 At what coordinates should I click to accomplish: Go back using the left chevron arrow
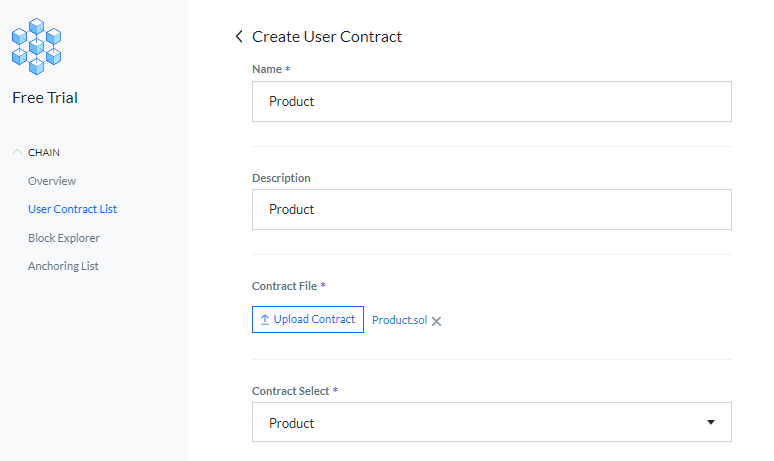coord(239,37)
